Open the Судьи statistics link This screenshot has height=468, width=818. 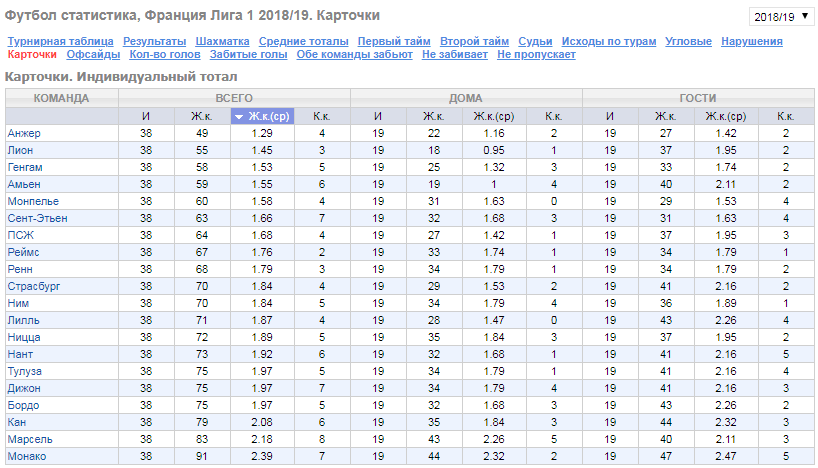tap(535, 41)
